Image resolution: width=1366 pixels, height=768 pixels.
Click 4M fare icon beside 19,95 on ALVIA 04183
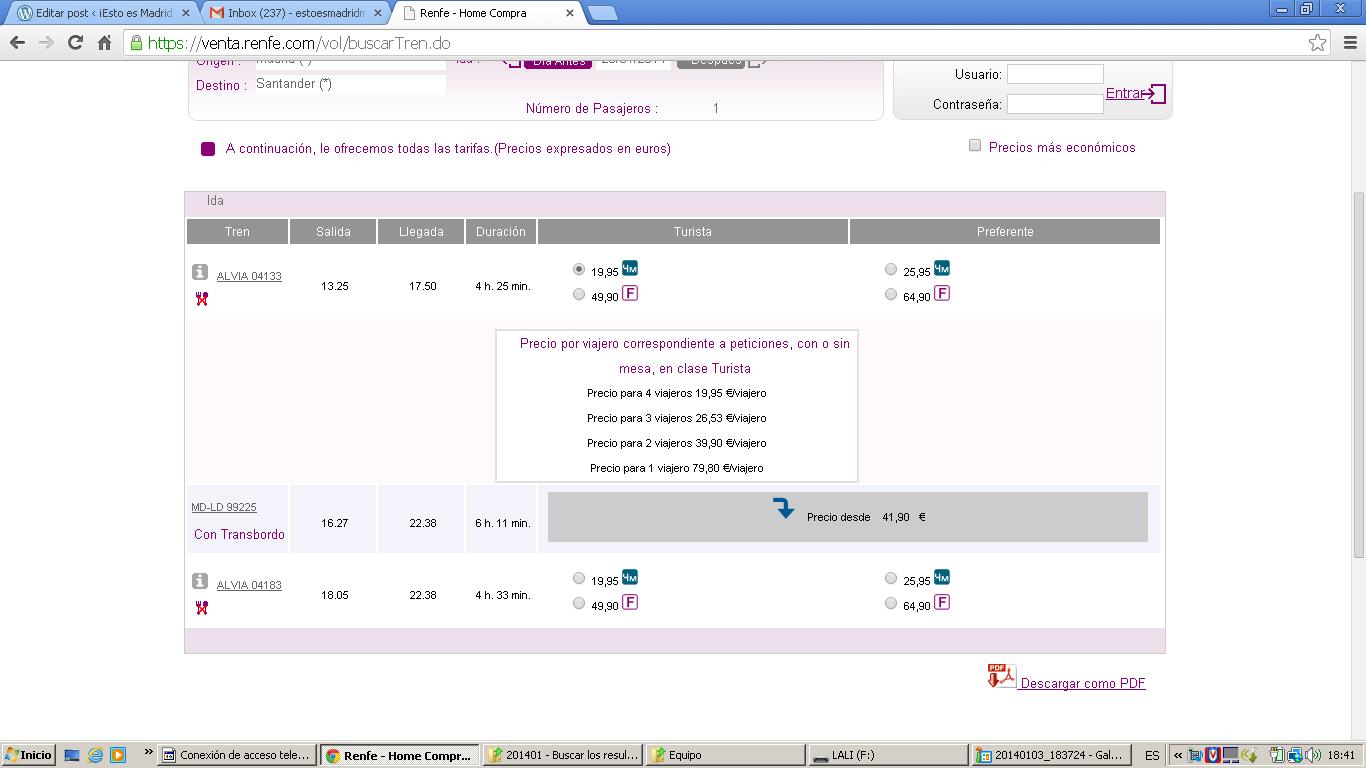630,577
